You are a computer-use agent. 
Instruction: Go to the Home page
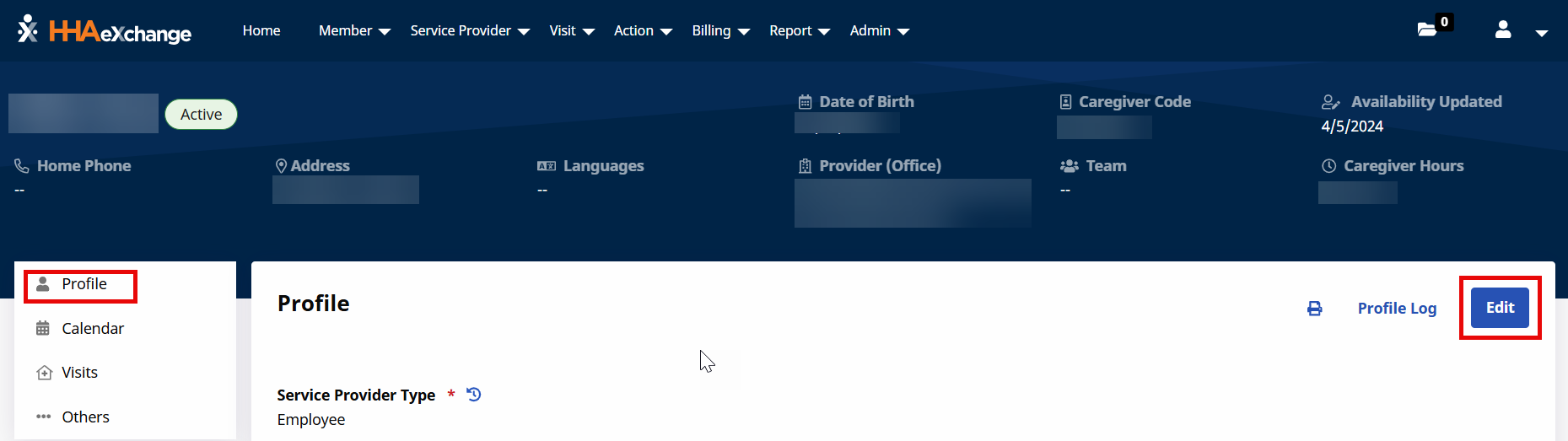[x=261, y=31]
